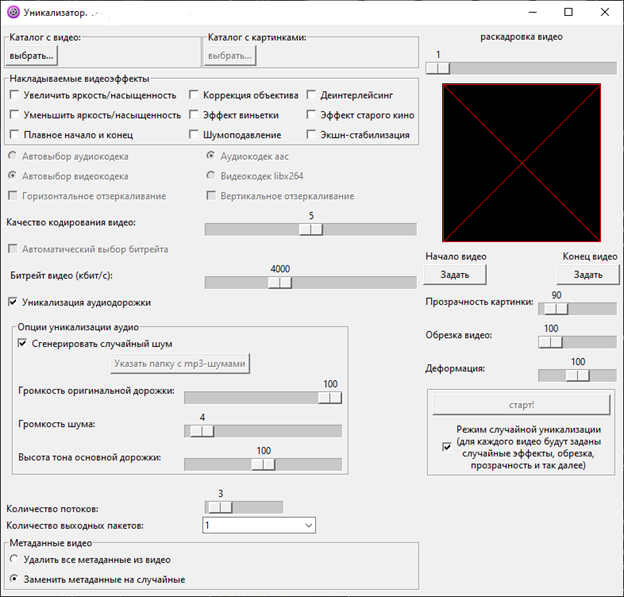The width and height of the screenshot is (624, 597).
Task: Click Прозрачность картинки slider
Action: [555, 309]
